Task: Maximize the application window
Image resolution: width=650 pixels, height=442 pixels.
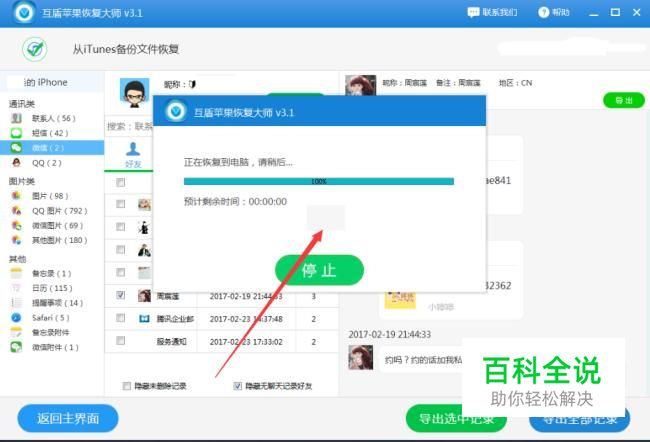Action: (x=616, y=12)
